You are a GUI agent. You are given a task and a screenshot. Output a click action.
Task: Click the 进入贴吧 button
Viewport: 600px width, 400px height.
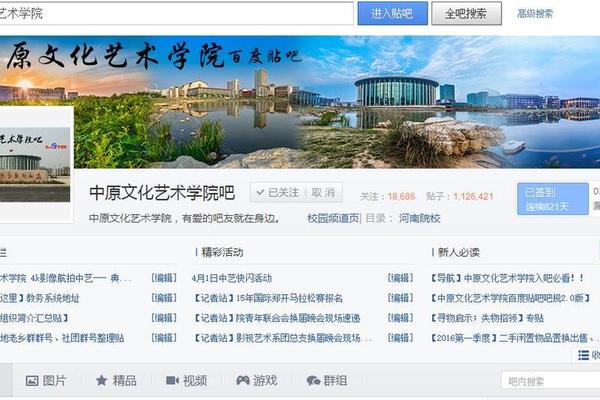pyautogui.click(x=392, y=14)
